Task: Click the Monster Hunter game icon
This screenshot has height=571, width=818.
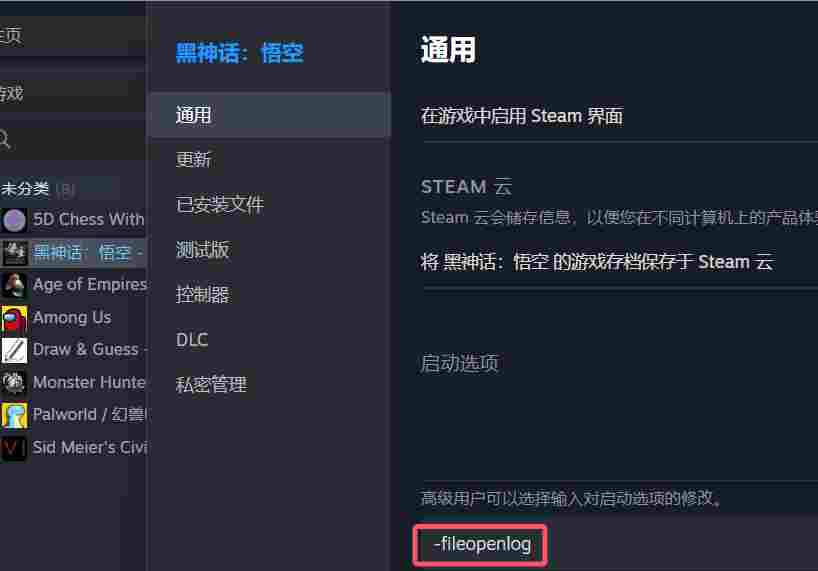Action: [x=14, y=383]
